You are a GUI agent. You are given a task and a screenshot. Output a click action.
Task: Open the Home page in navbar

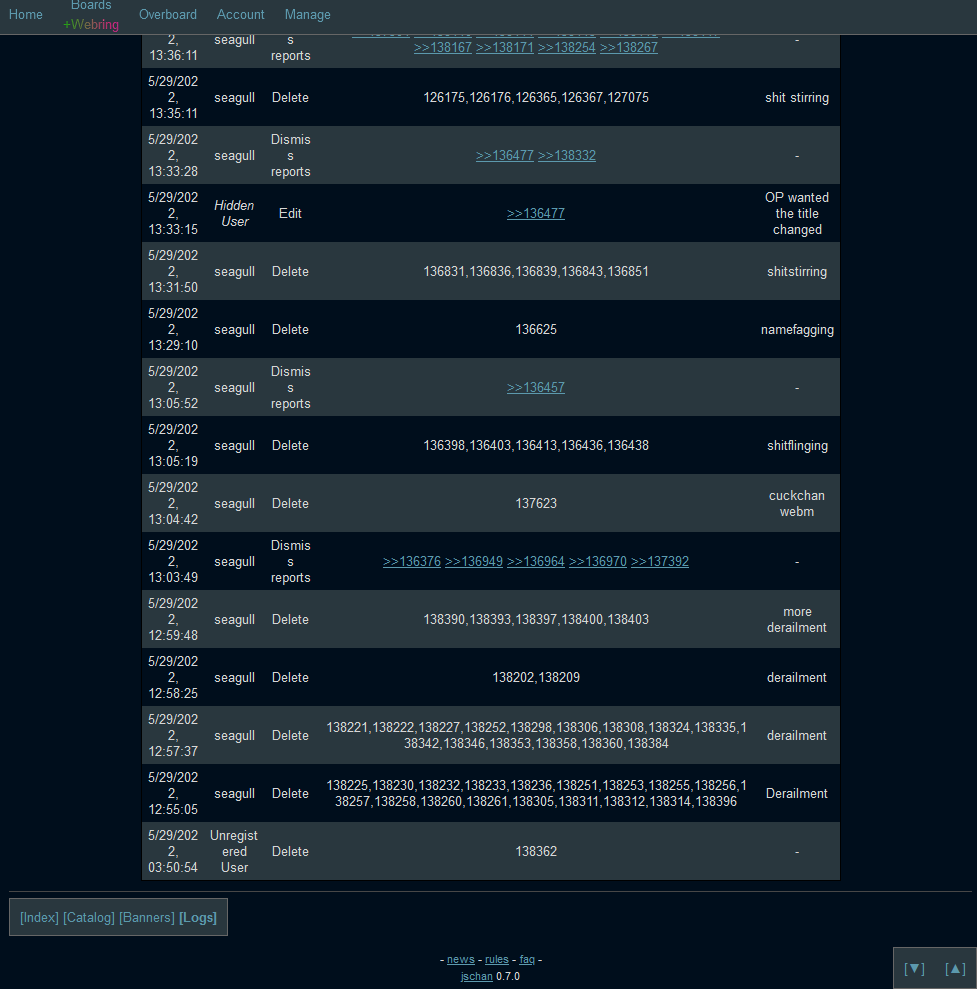point(26,15)
